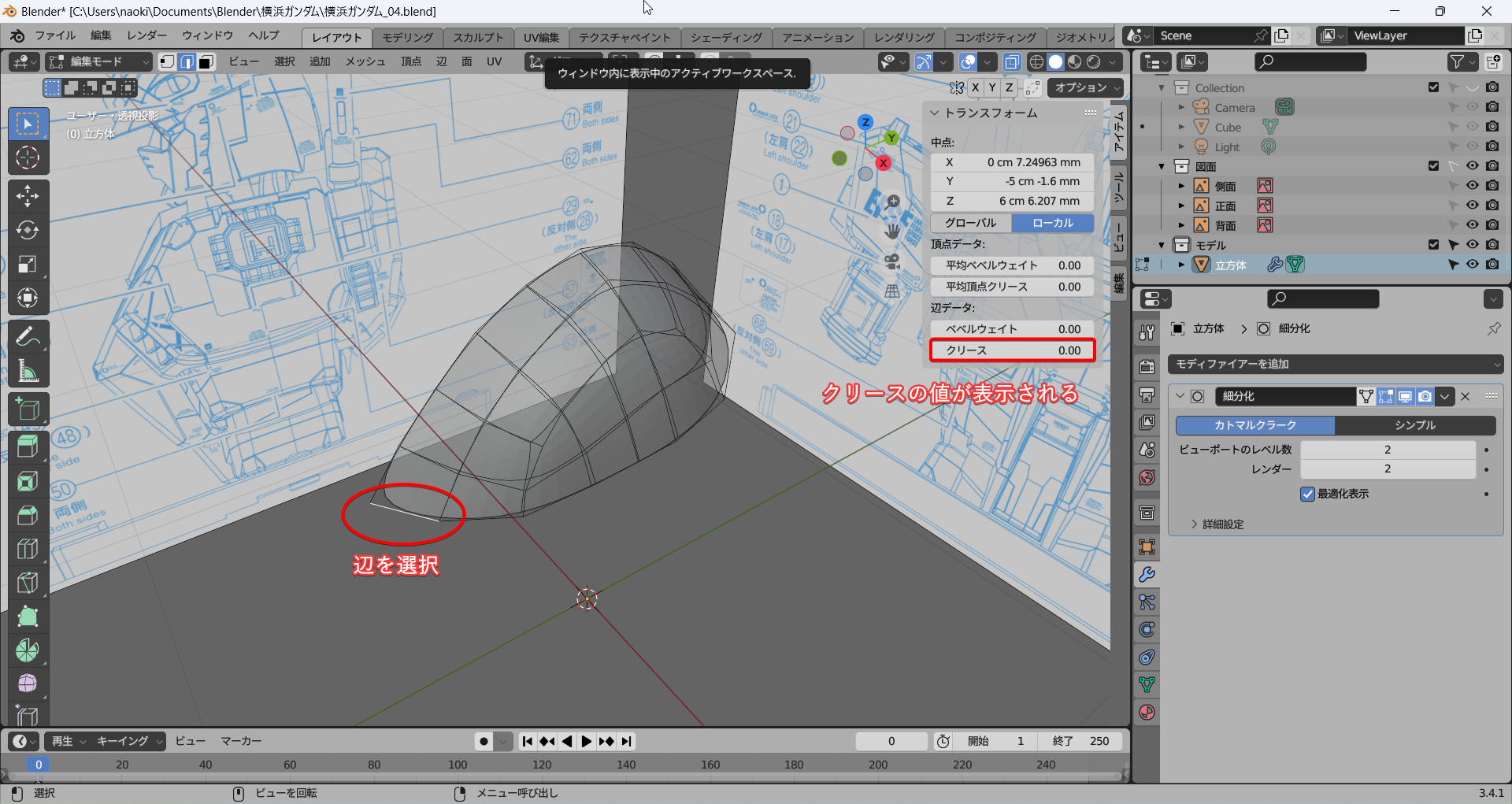Image resolution: width=1512 pixels, height=804 pixels.
Task: Switch to face select mode
Action: tap(206, 61)
